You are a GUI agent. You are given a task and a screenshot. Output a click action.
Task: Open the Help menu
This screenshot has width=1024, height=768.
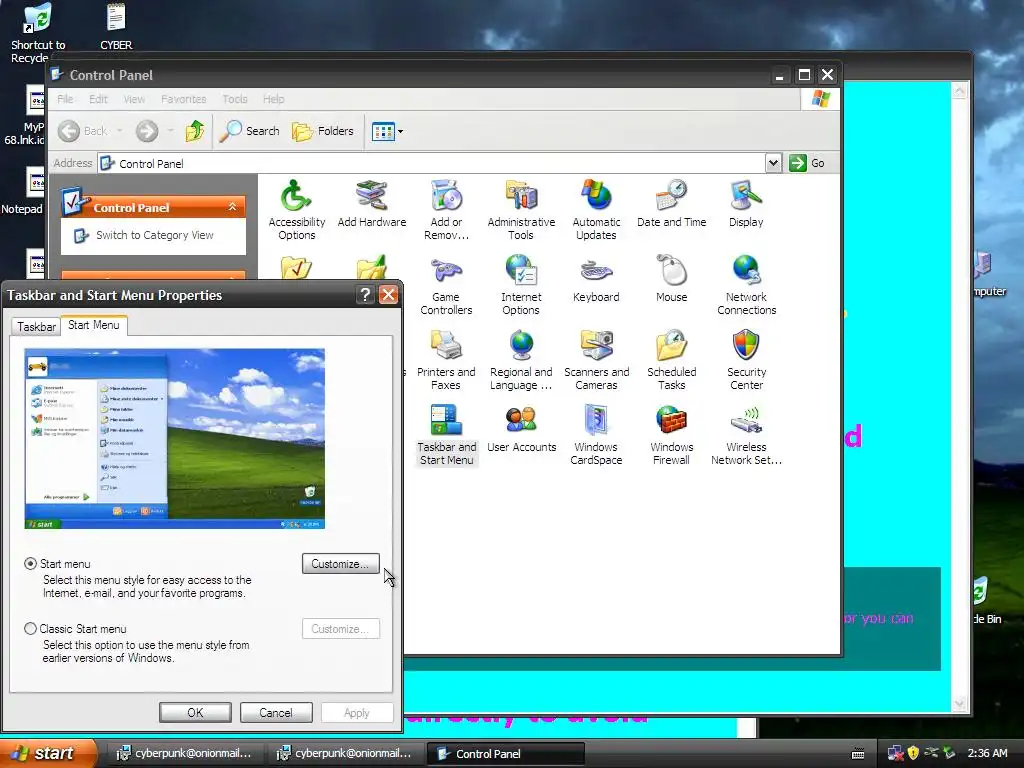pos(274,99)
